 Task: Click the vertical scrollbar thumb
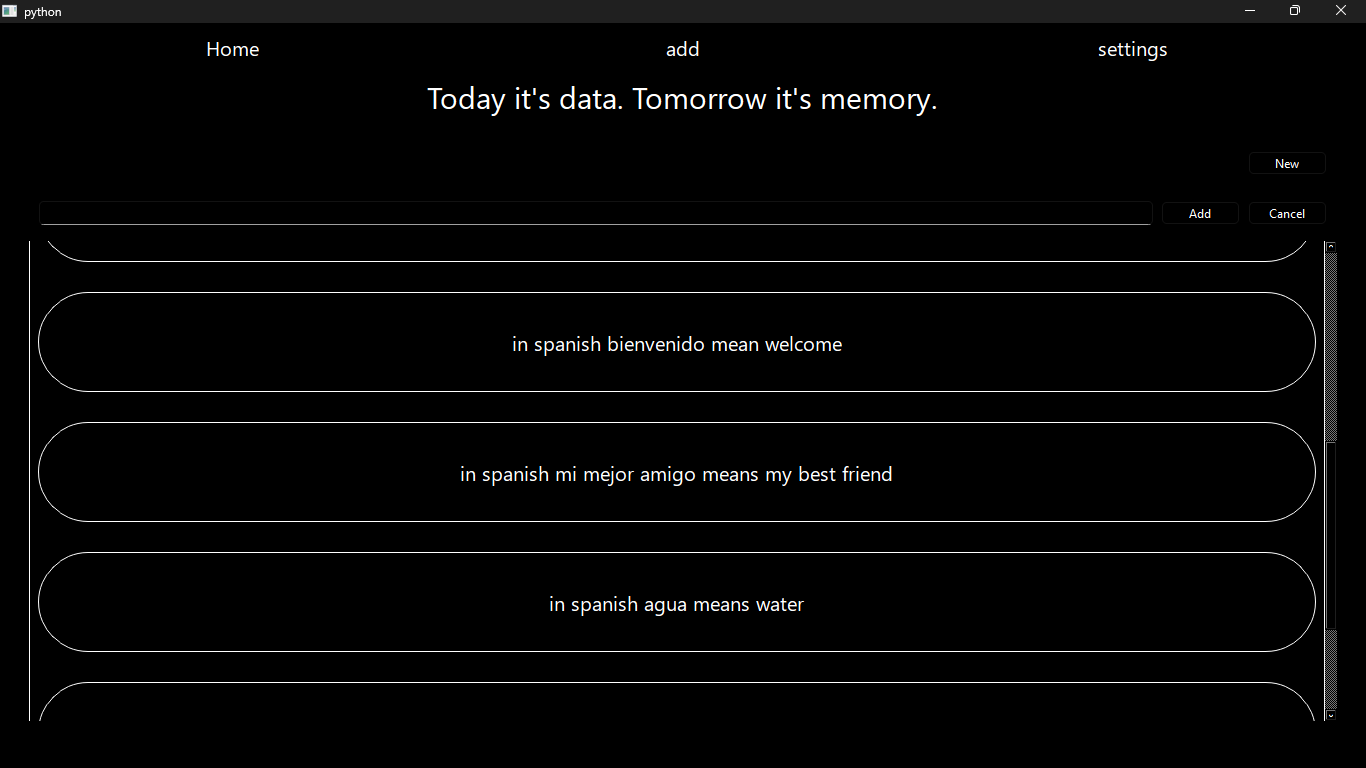pyautogui.click(x=1331, y=535)
